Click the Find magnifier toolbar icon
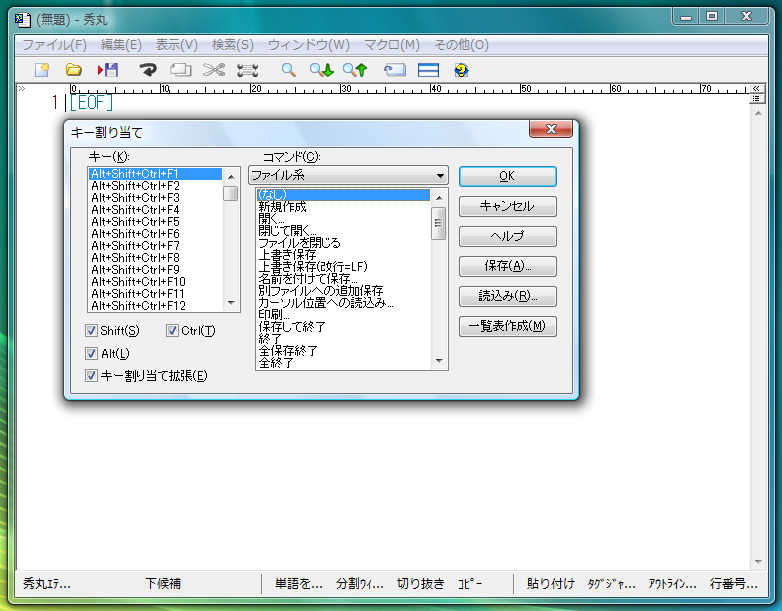Viewport: 782px width, 611px height. pos(288,70)
